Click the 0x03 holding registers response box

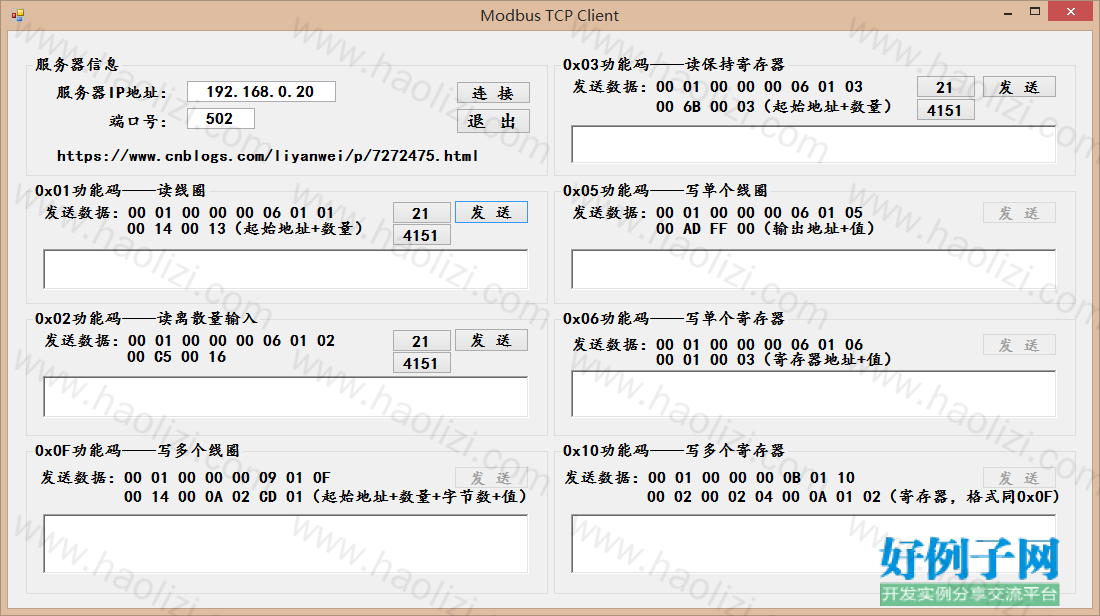pyautogui.click(x=814, y=144)
